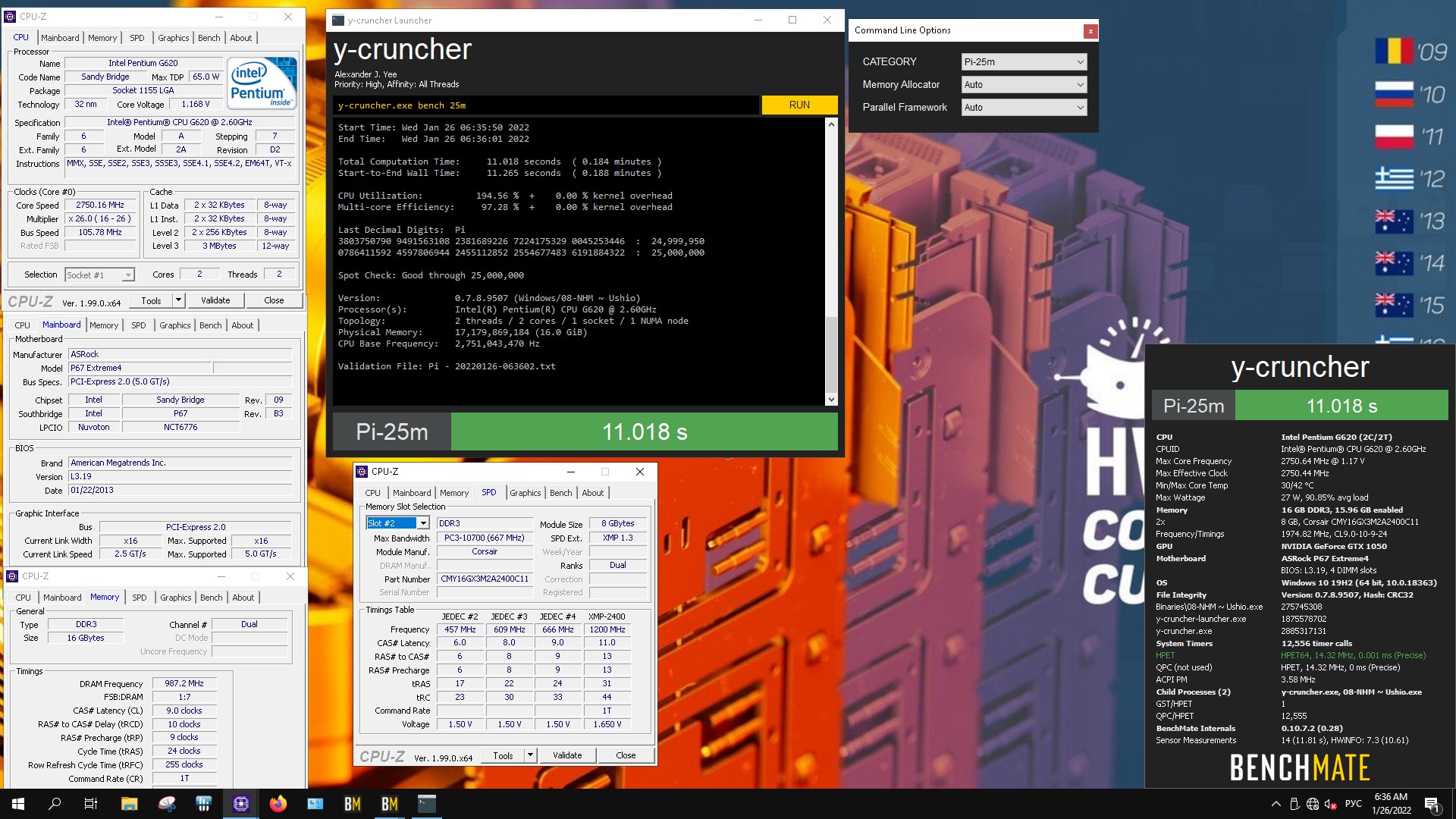Select Mainboard tab in bottom-left CPU-Z Memory window
This screenshot has width=1456, height=819.
(x=62, y=598)
